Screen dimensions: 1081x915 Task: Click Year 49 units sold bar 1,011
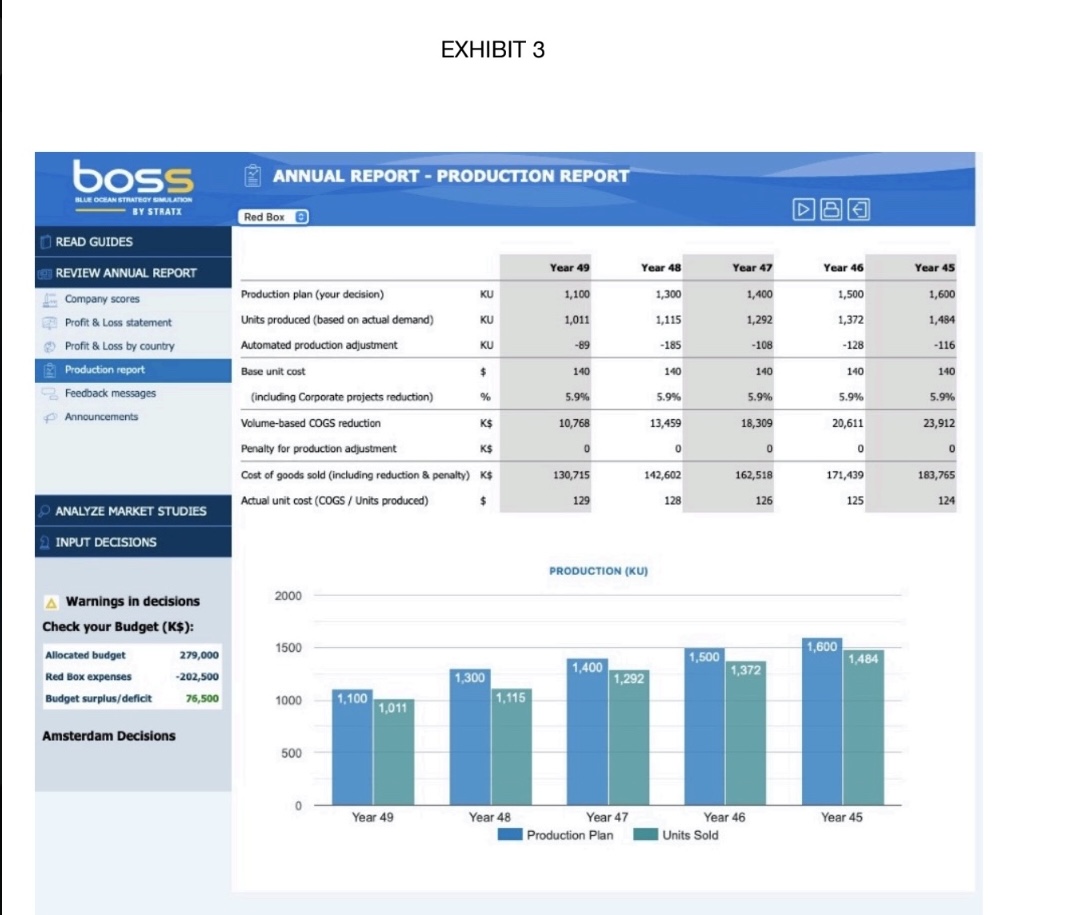394,752
